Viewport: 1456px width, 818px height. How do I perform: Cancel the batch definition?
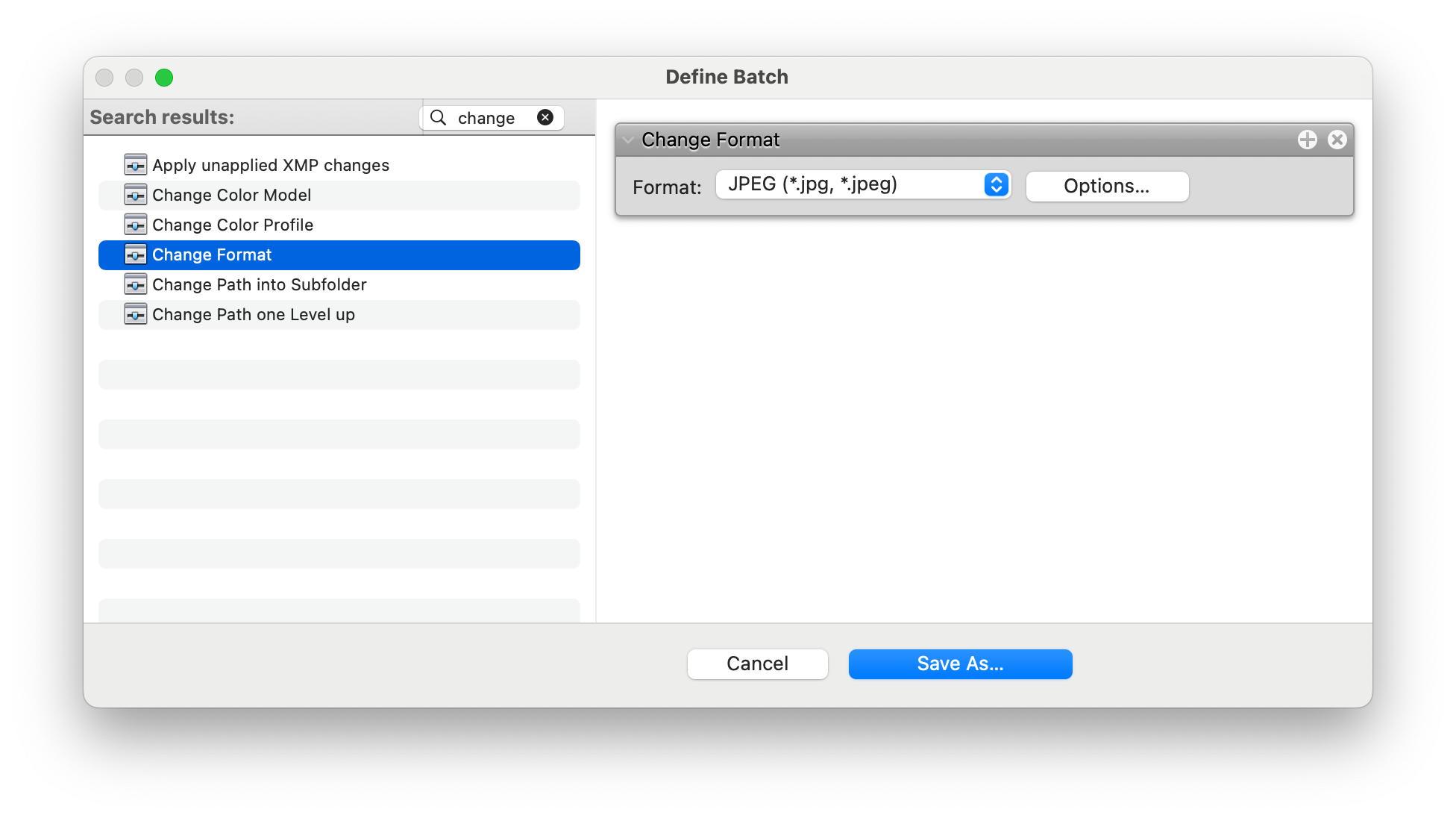(757, 664)
